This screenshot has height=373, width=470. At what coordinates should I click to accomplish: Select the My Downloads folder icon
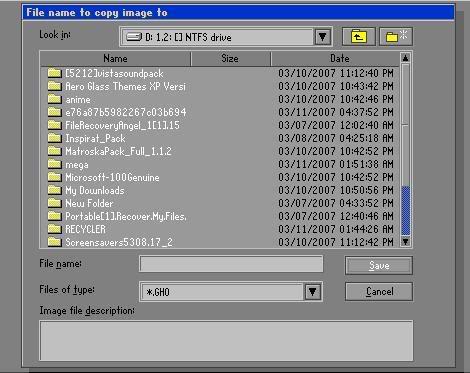point(54,190)
